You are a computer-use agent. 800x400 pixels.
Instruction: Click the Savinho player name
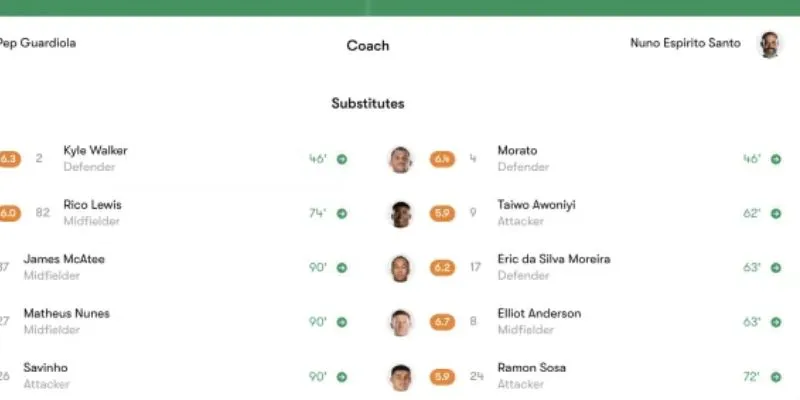point(45,368)
